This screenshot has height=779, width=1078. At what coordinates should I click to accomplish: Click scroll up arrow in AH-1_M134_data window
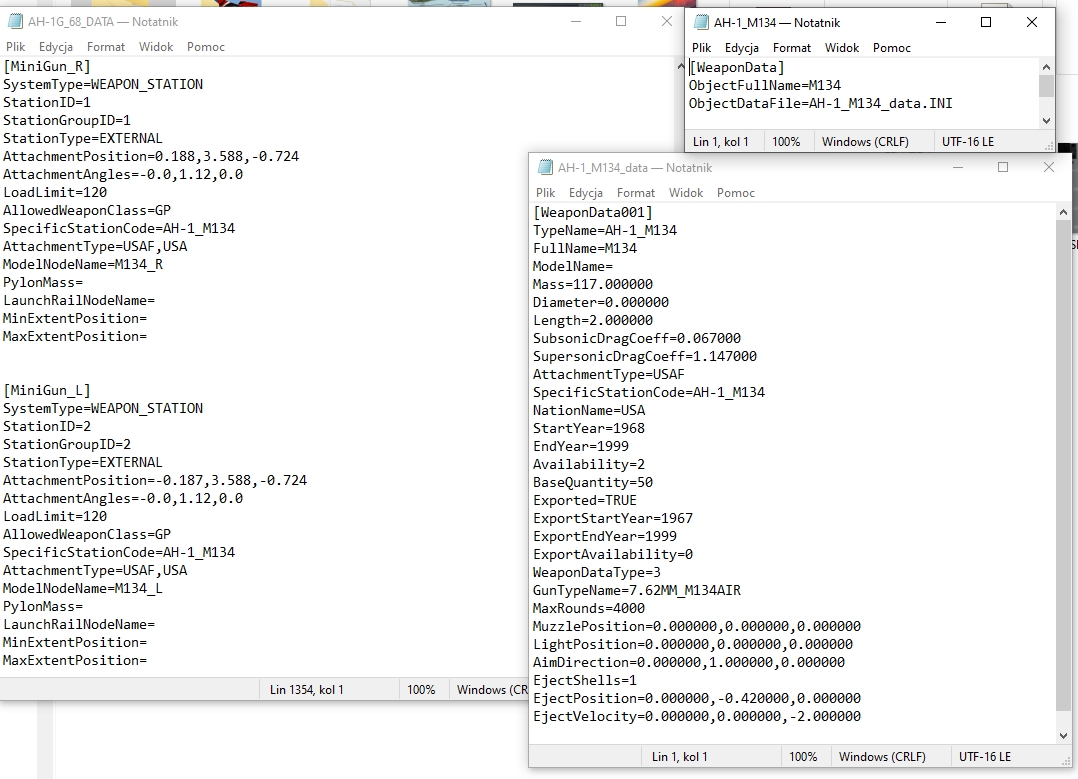point(1063,212)
